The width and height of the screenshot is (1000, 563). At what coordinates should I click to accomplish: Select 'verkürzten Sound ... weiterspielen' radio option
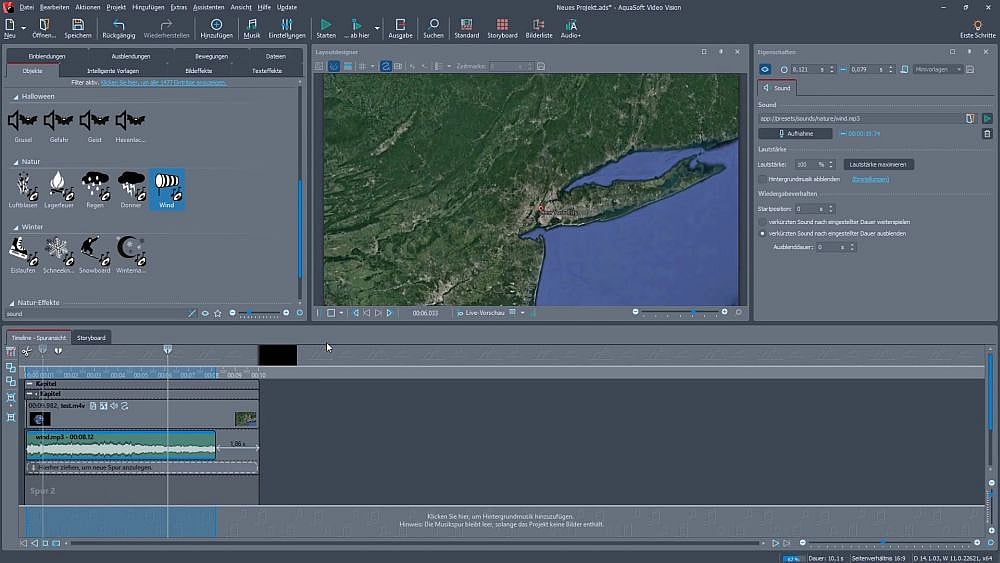(x=763, y=221)
